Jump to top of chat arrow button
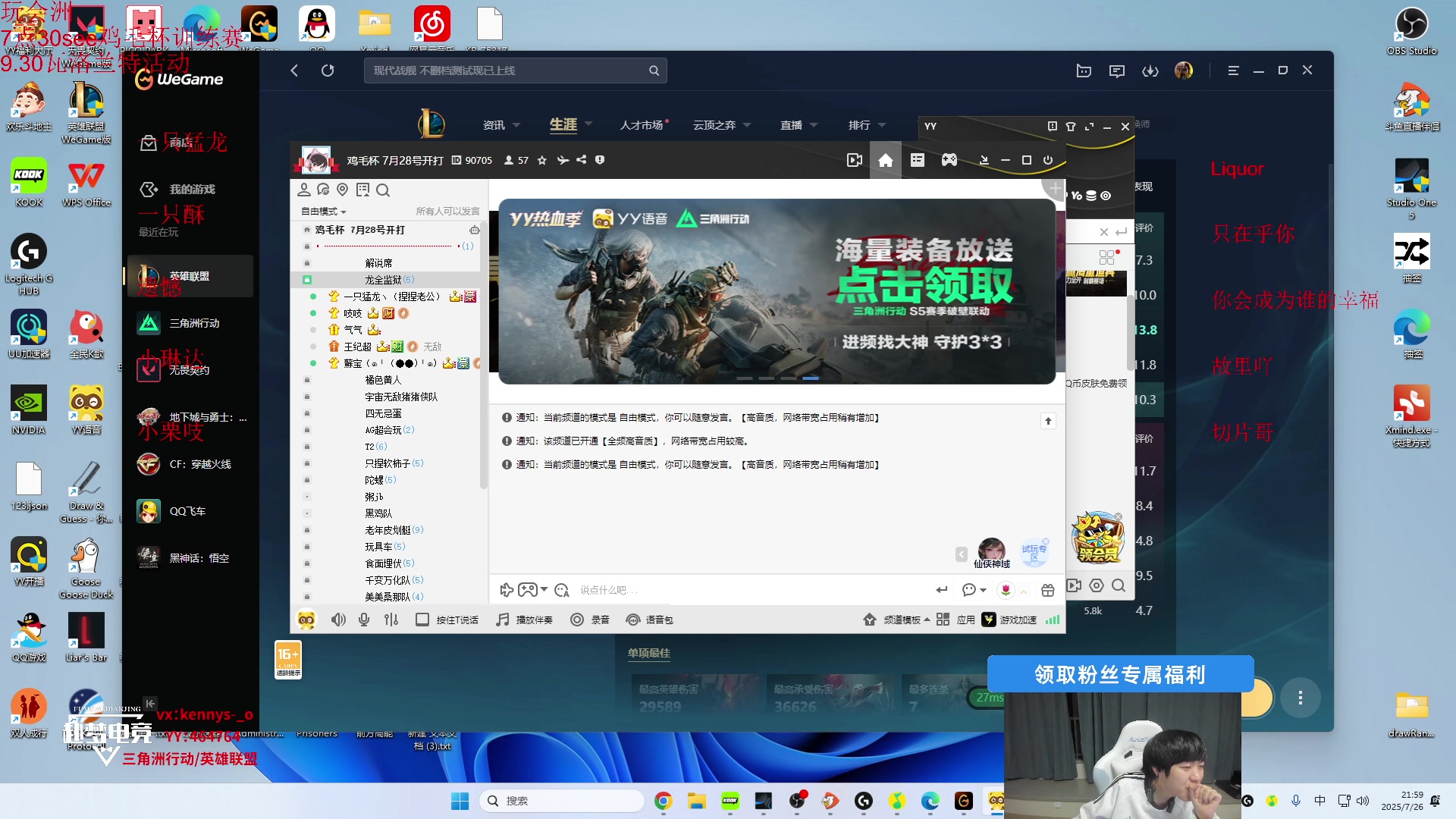 click(x=1048, y=421)
